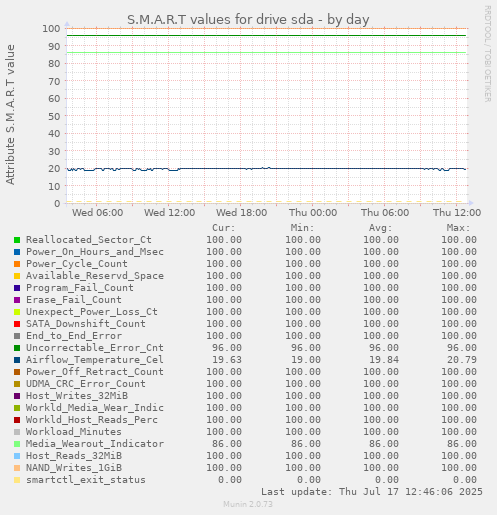The height and width of the screenshot is (515, 497).
Task: Click the Media_Wearout_Indicator light green swatch
Action: point(17,444)
